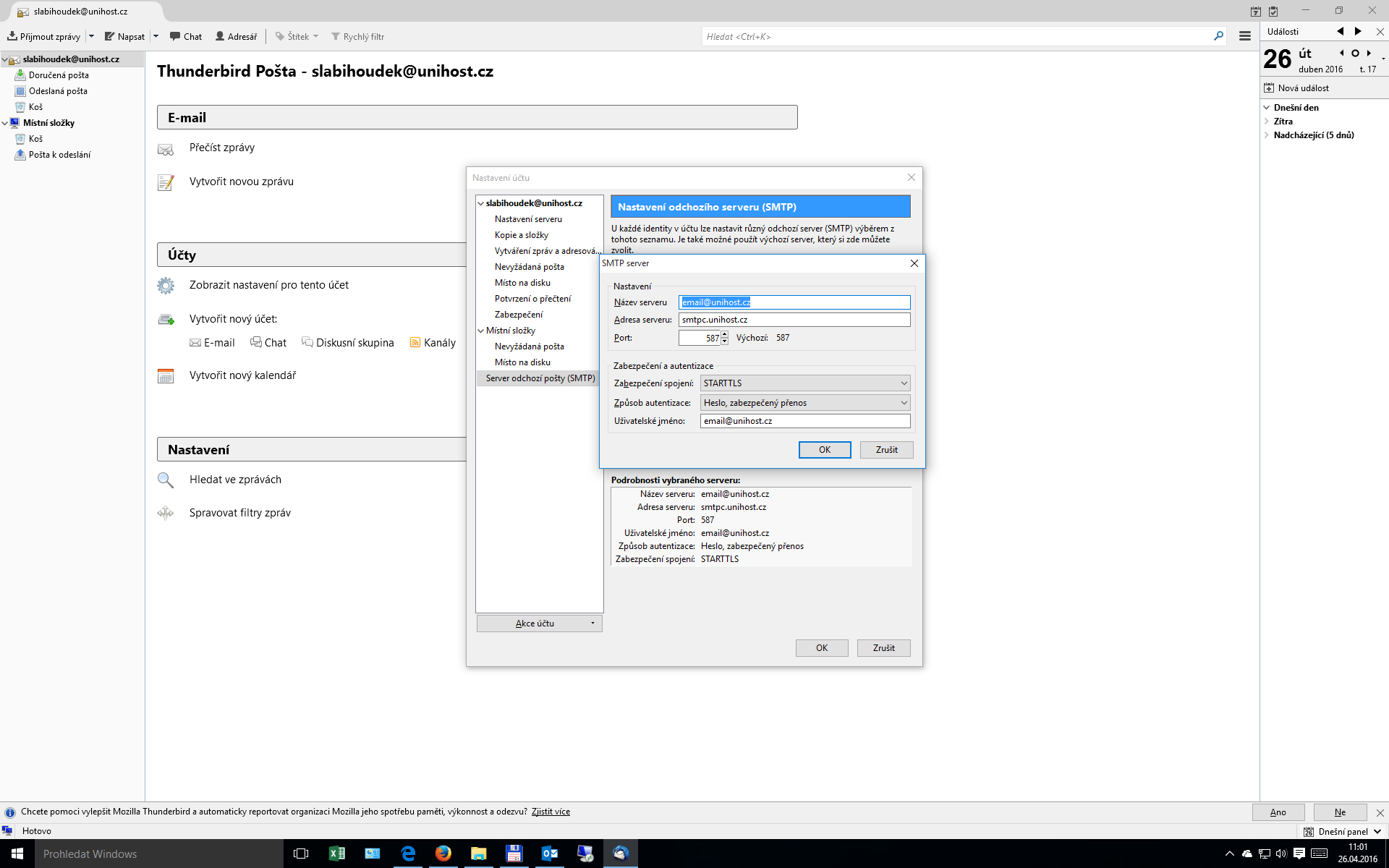Select Zabezpečení in settings tree
1389x868 pixels.
click(x=519, y=315)
